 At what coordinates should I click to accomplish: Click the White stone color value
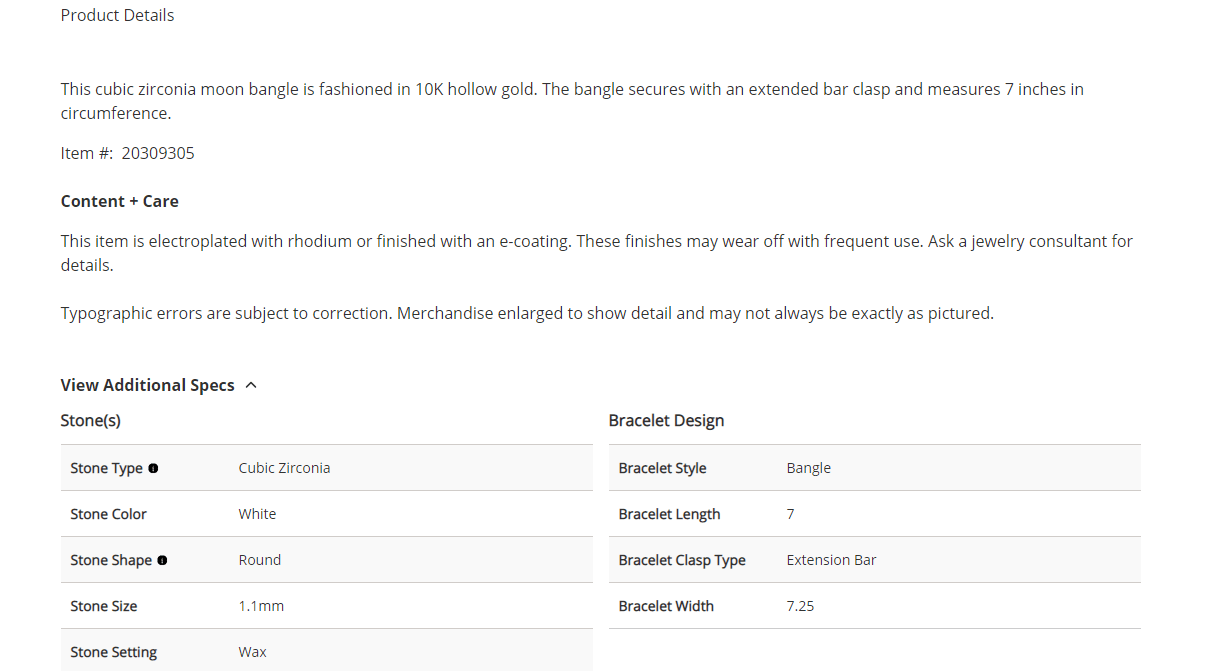(257, 514)
